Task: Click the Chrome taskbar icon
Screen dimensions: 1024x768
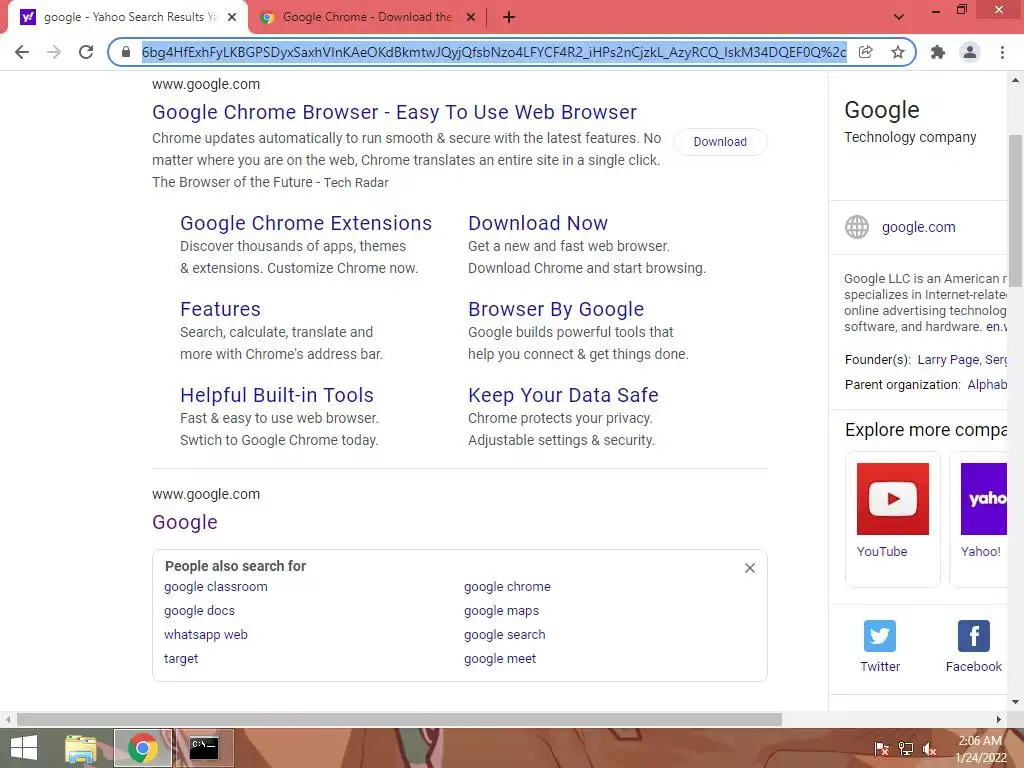Action: [142, 748]
